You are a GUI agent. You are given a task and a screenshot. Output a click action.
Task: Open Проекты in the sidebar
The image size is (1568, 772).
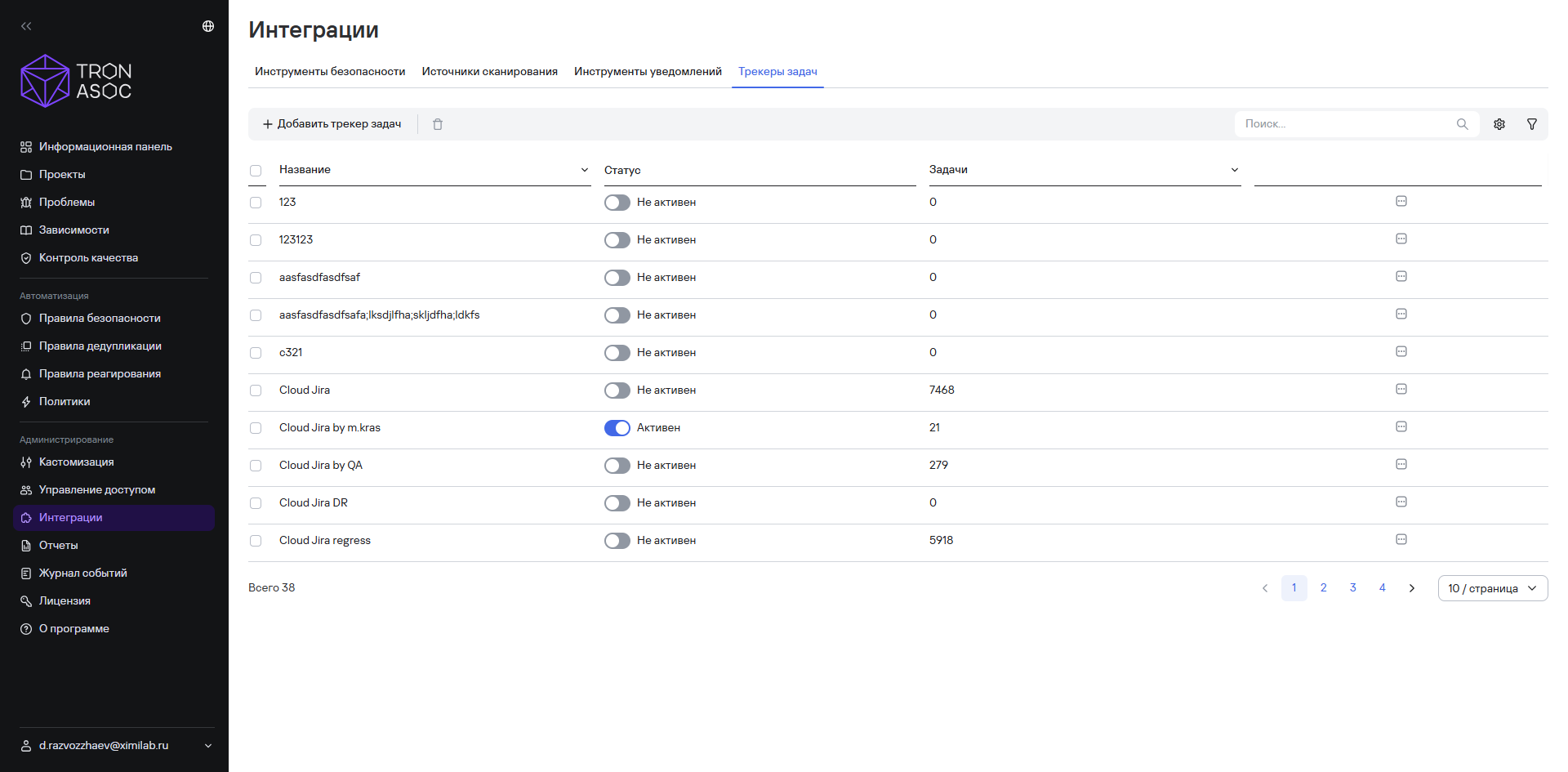pos(114,175)
